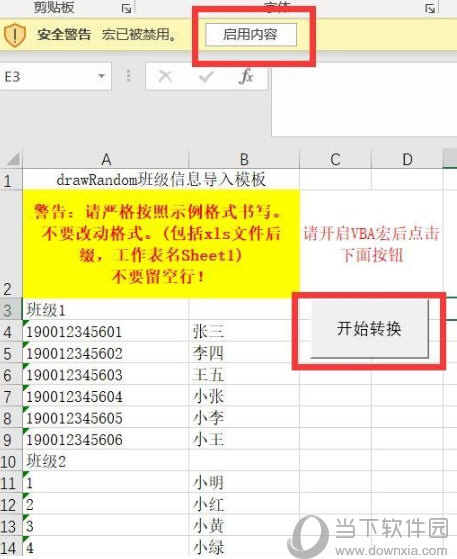Click the fx Insert Function icon
457x559 pixels.
tap(246, 76)
